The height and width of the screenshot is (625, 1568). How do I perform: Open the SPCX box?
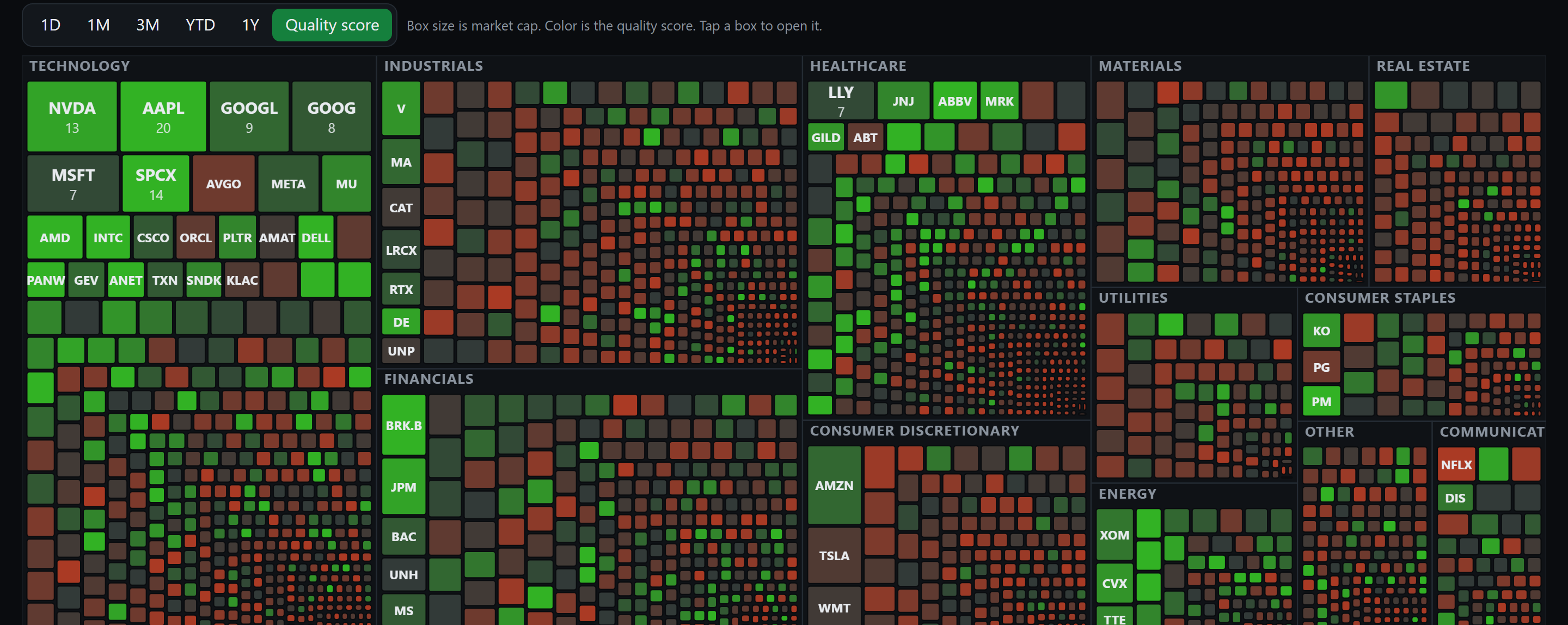point(156,183)
